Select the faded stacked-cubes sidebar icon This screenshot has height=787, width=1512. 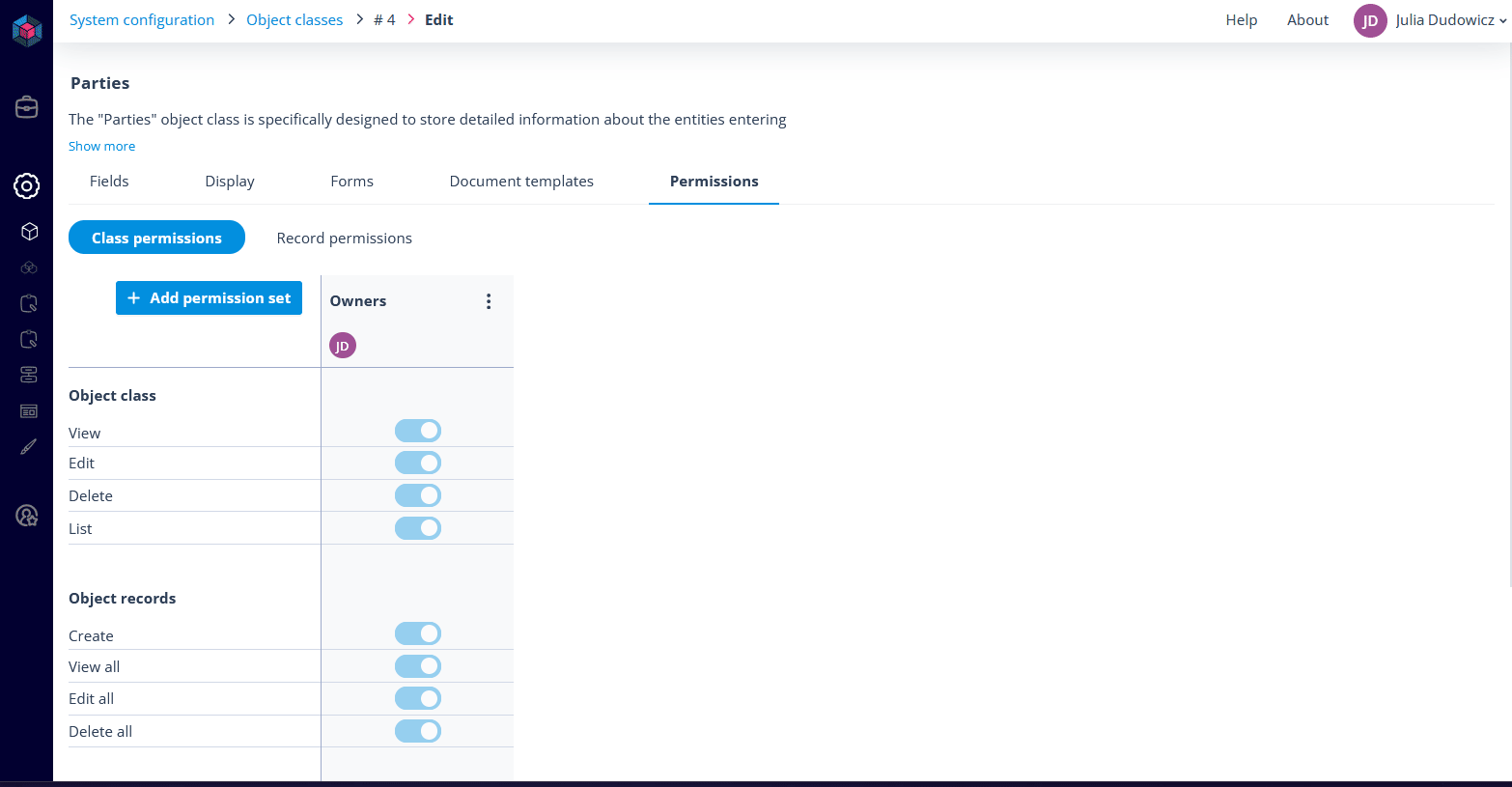coord(29,267)
